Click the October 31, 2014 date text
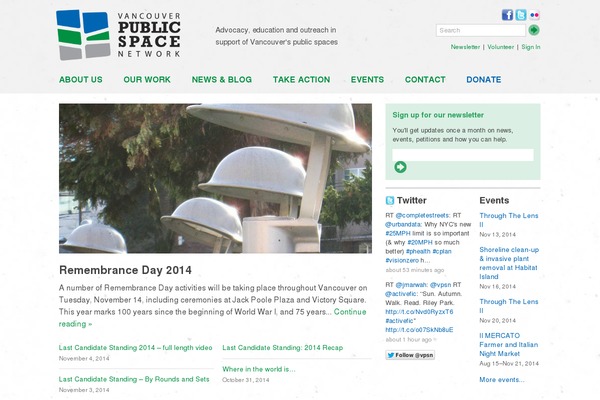This screenshot has height=400, width=600. pos(245,380)
